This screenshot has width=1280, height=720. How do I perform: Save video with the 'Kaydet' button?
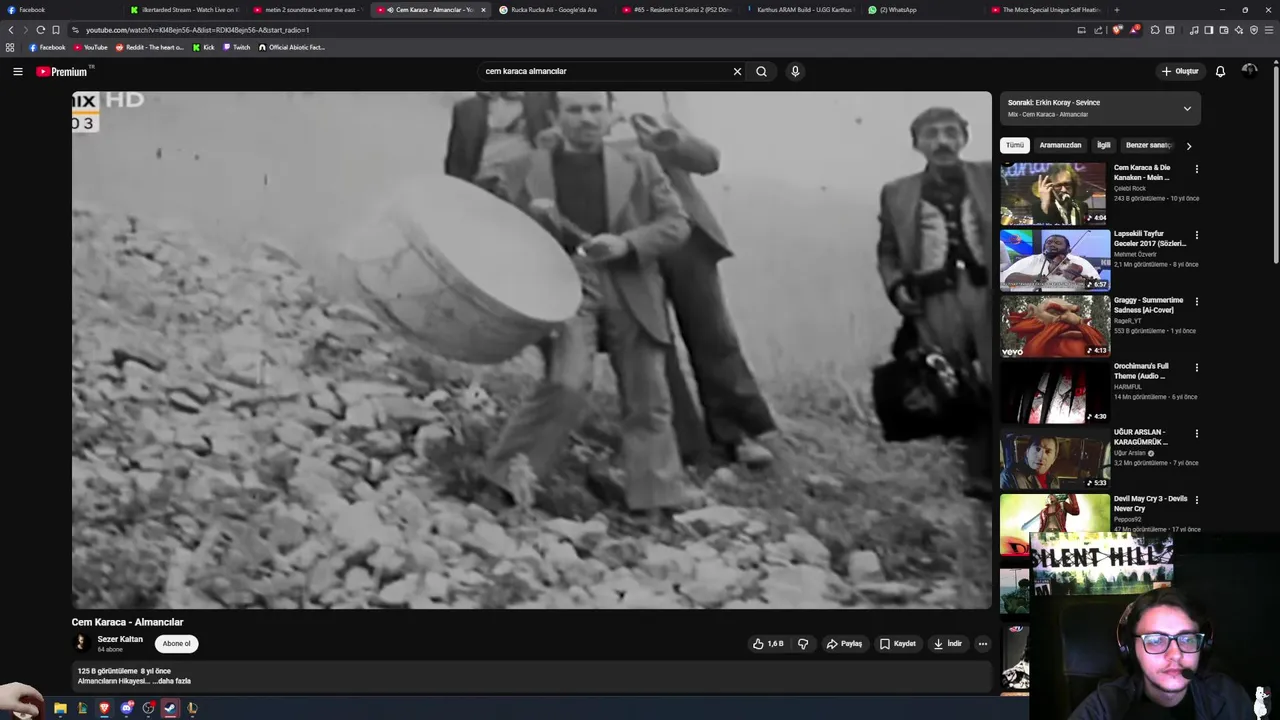[898, 644]
